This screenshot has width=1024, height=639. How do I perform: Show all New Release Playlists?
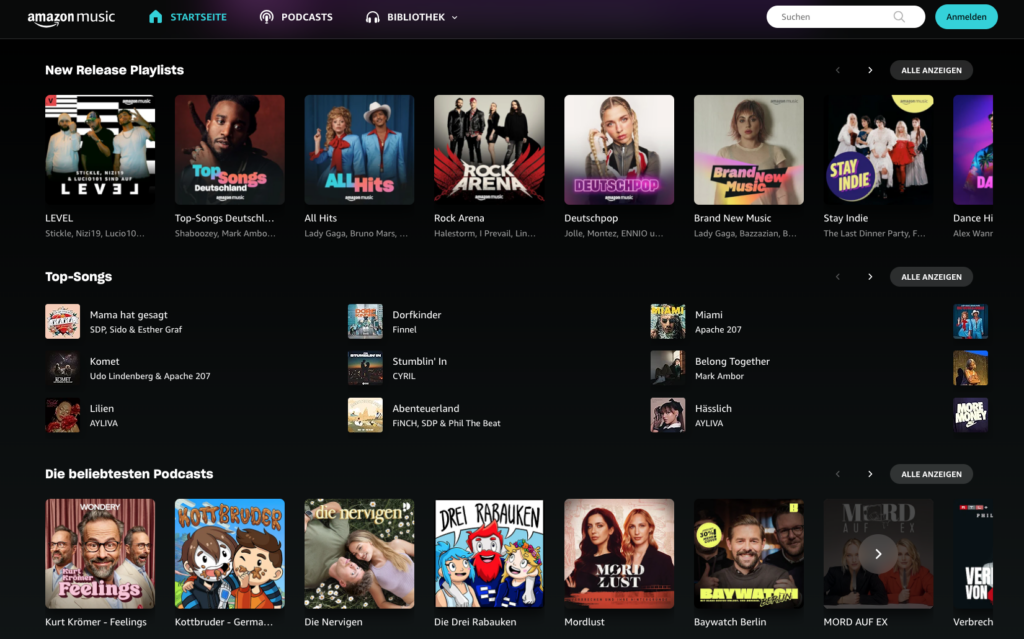click(931, 71)
